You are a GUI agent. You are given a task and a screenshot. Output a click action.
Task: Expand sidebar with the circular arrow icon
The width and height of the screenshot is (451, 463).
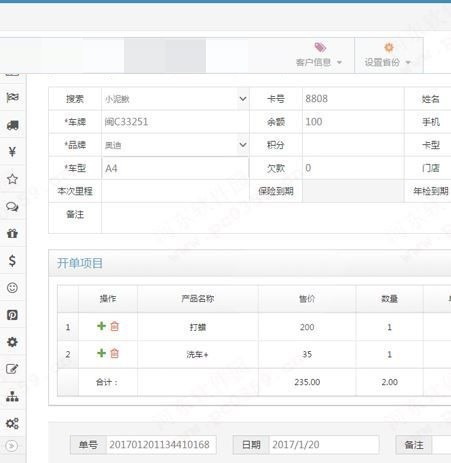[x=12, y=446]
